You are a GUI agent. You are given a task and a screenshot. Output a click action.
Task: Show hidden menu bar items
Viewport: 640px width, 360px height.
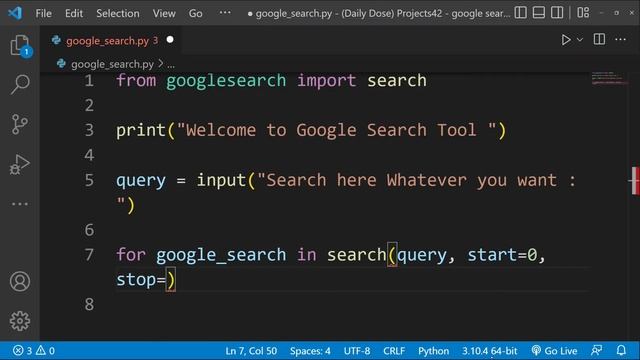pyautogui.click(x=225, y=13)
